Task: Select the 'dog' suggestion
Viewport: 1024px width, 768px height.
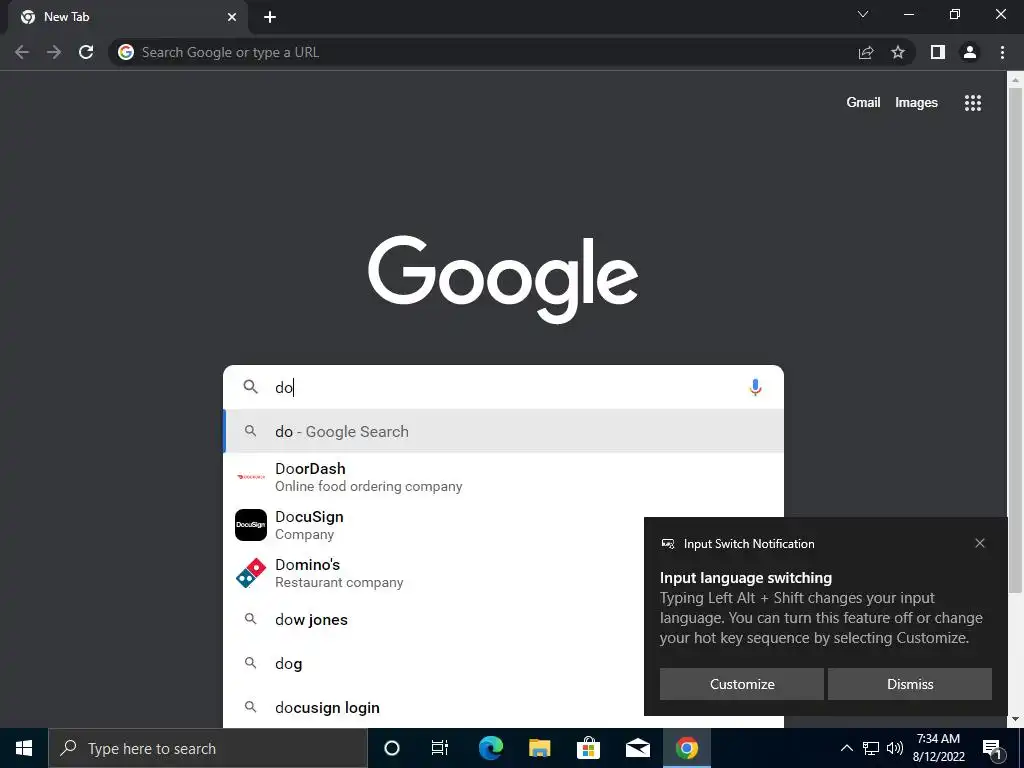Action: [288, 664]
